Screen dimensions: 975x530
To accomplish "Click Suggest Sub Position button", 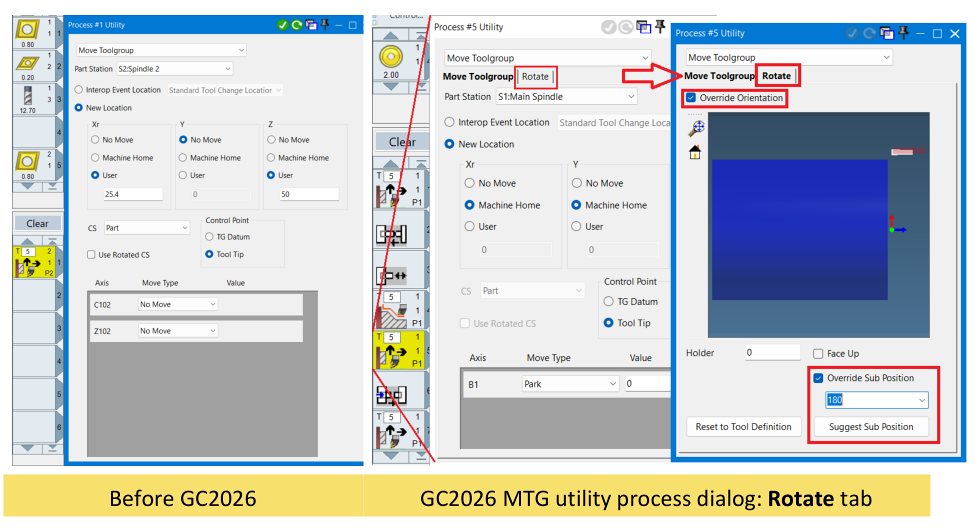I will point(871,427).
